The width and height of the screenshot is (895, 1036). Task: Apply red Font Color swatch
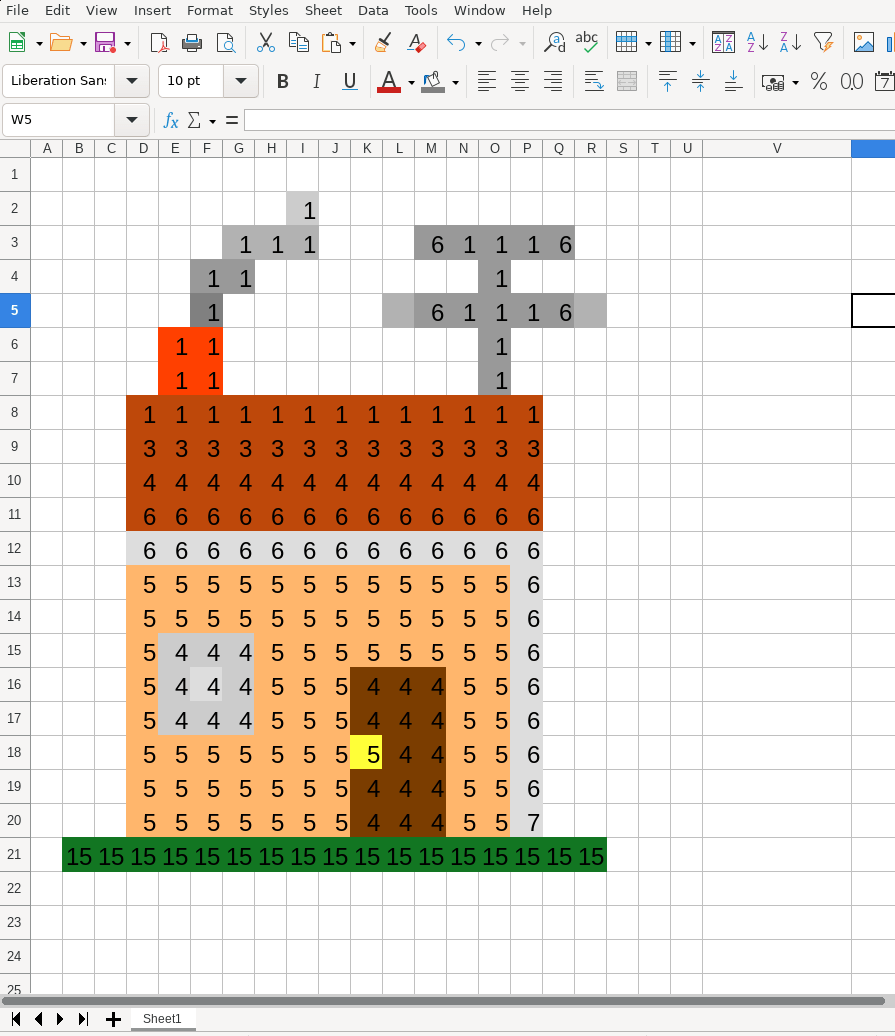[389, 81]
